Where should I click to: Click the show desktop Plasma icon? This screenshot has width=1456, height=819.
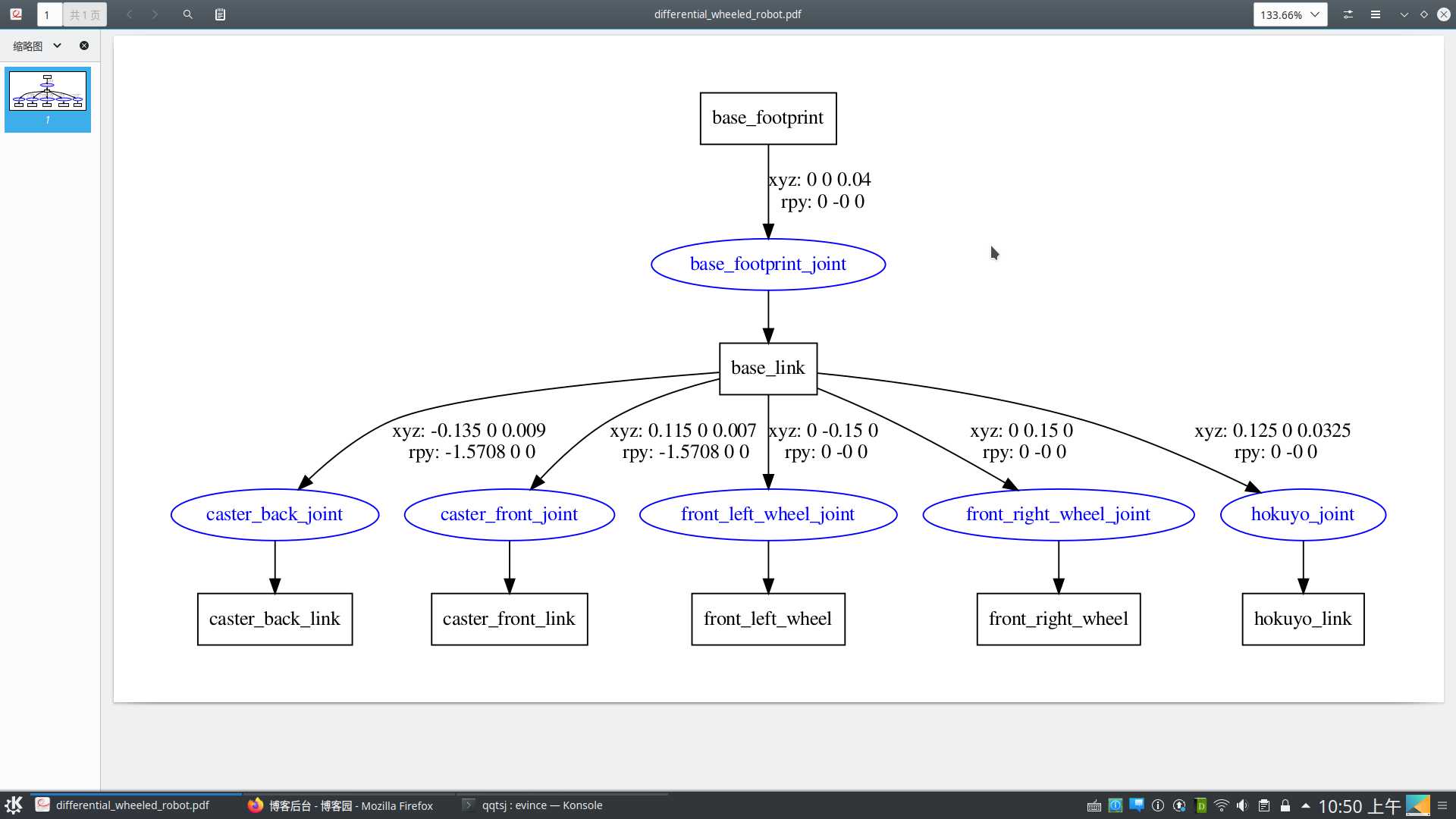[1418, 805]
